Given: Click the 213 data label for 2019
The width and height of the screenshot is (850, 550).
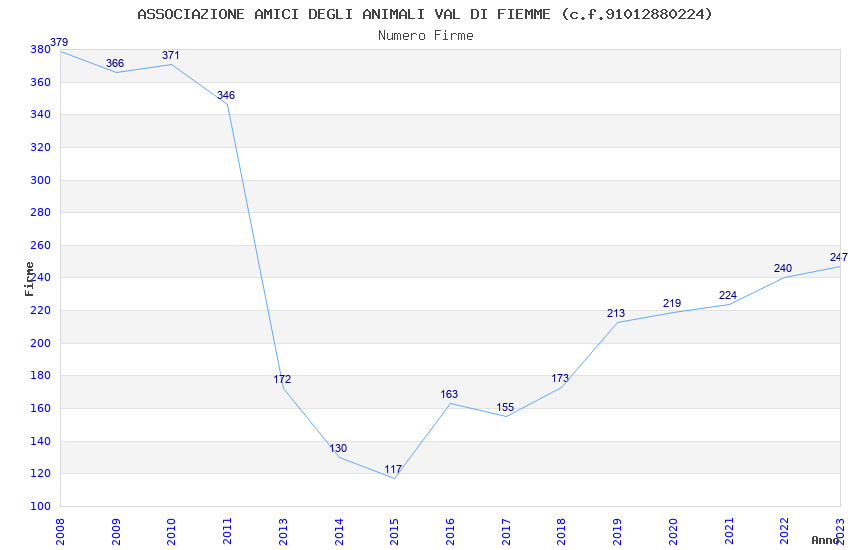Looking at the screenshot, I should pyautogui.click(x=616, y=313).
